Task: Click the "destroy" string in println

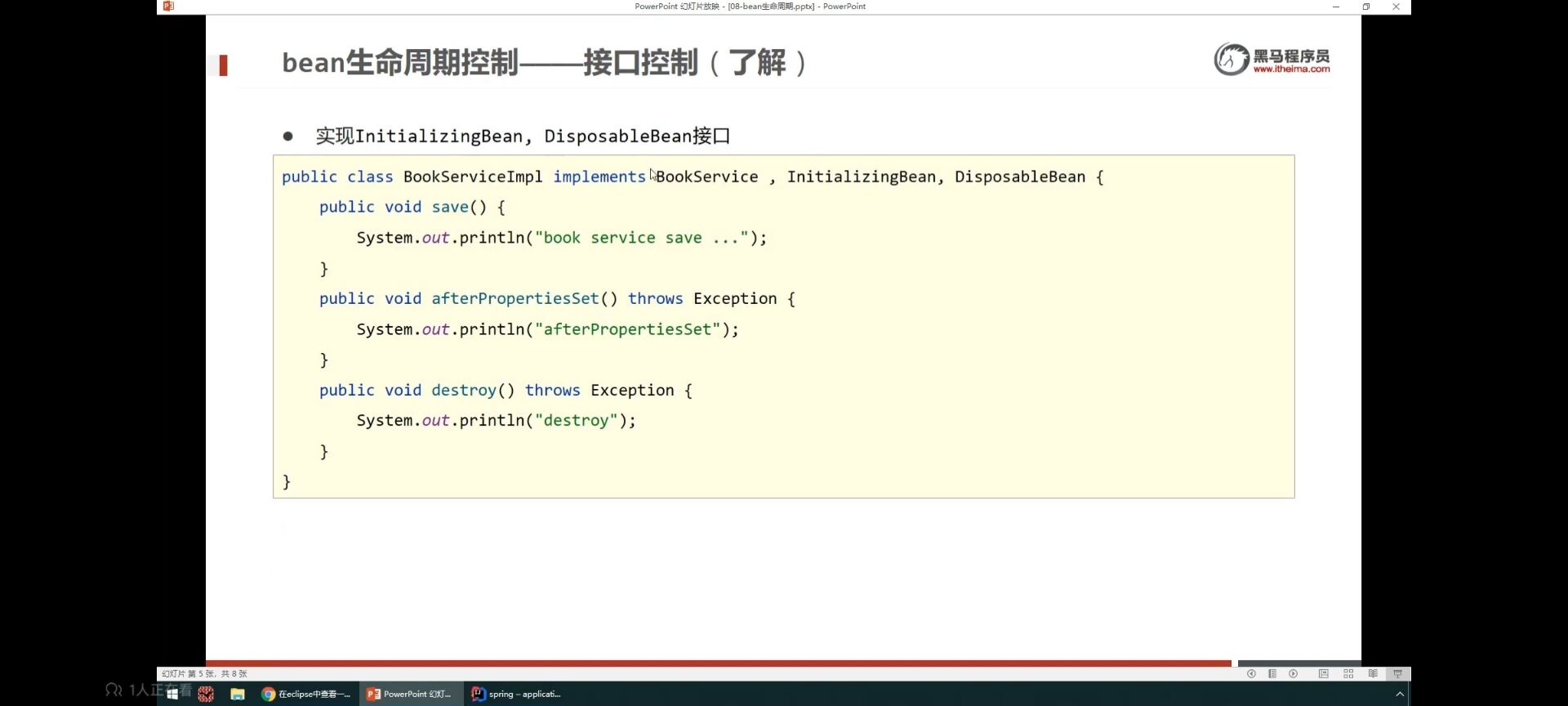Action: pos(576,420)
